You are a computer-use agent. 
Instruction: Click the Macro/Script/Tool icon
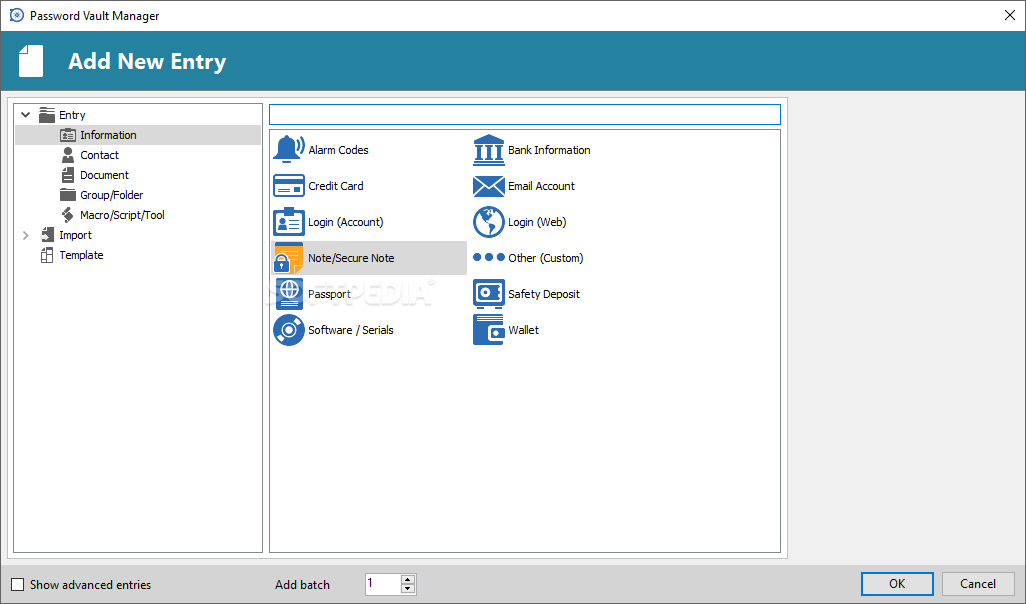[68, 215]
